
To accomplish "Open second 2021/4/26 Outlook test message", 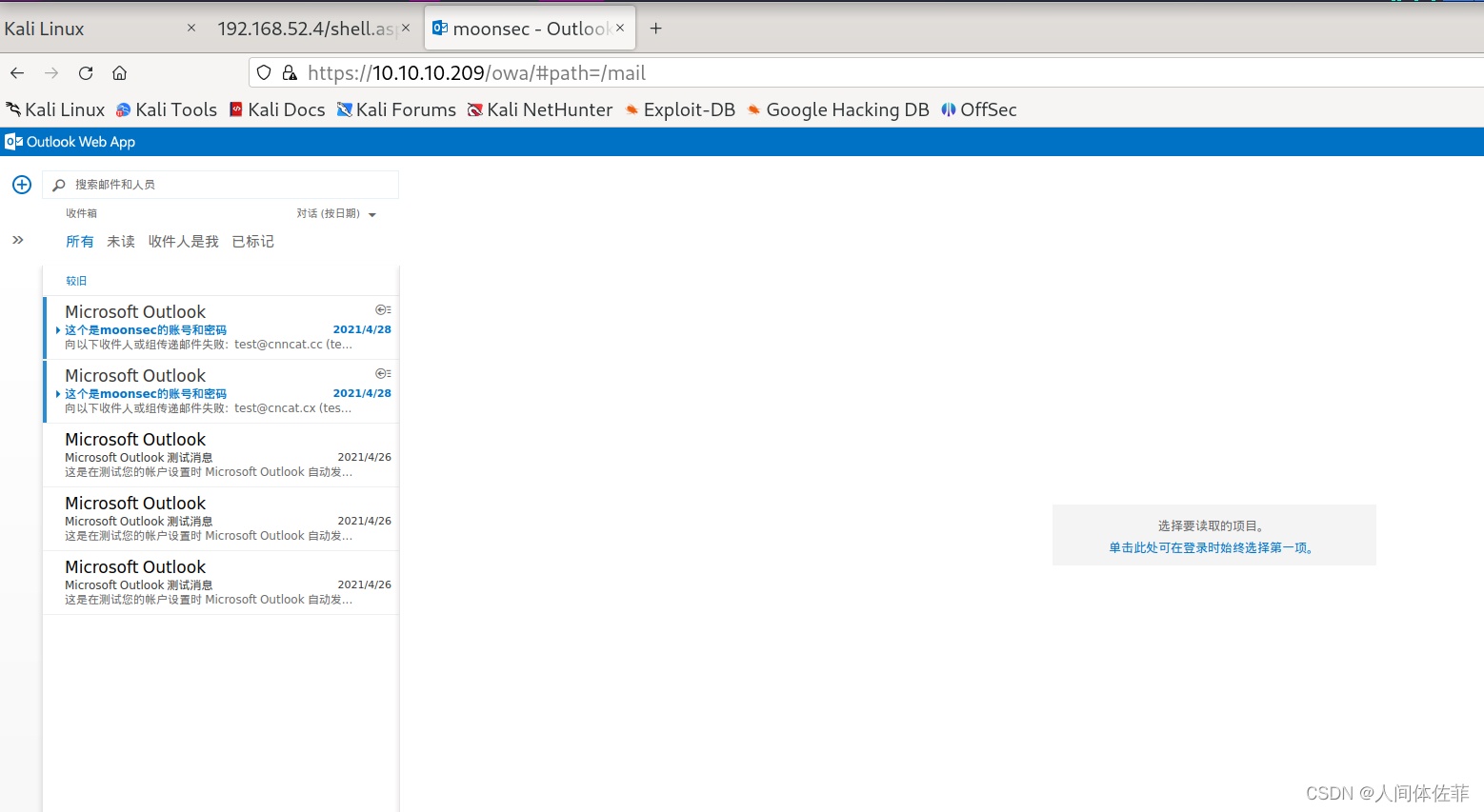I will tap(221, 519).
